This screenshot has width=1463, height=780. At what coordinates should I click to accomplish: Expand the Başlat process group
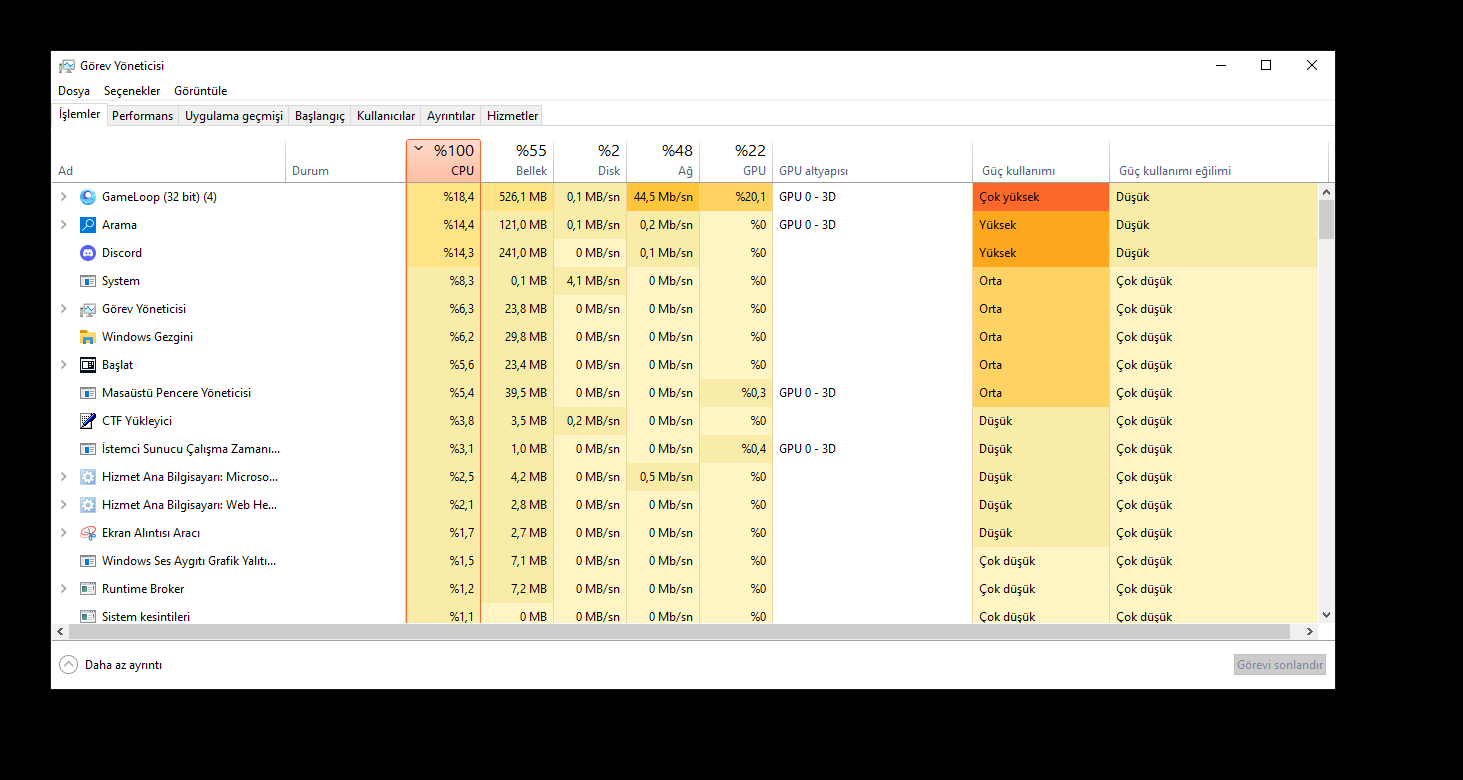(64, 365)
